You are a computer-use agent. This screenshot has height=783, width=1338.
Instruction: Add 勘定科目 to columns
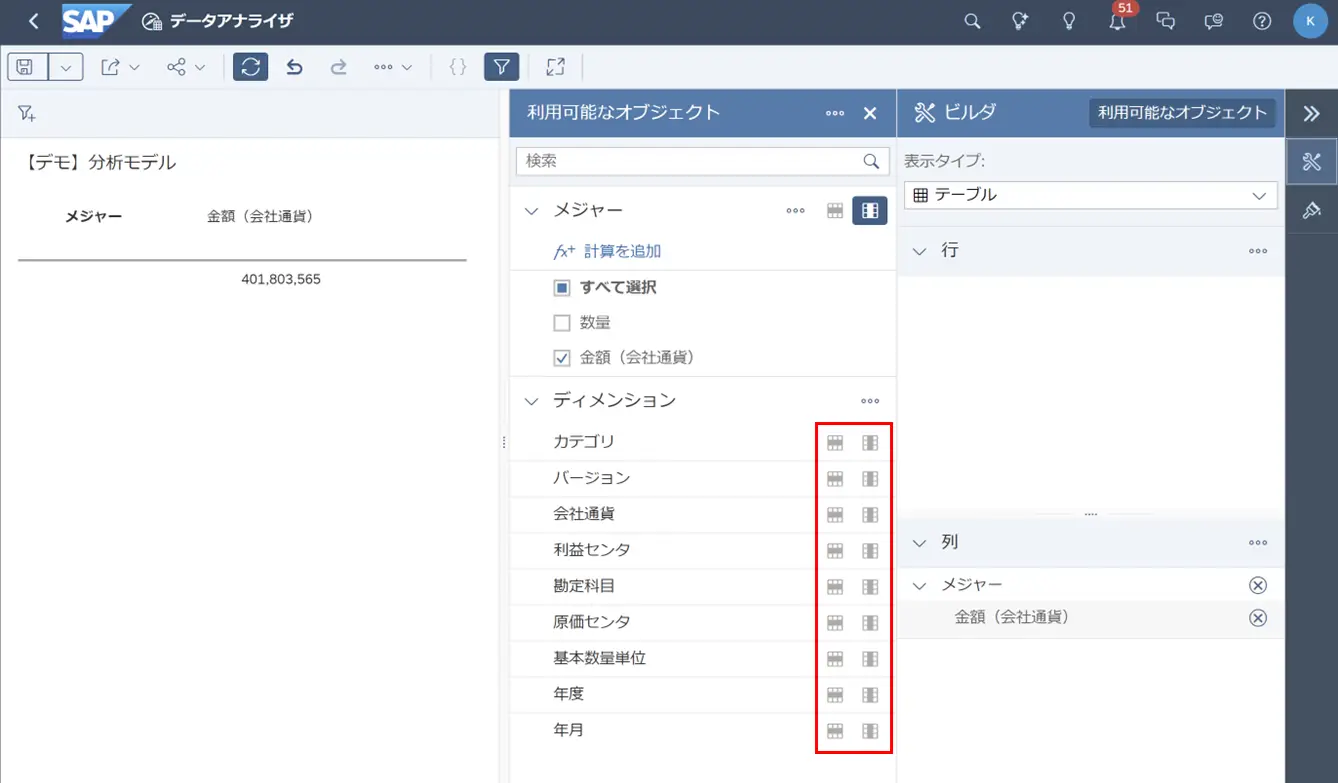point(870,586)
